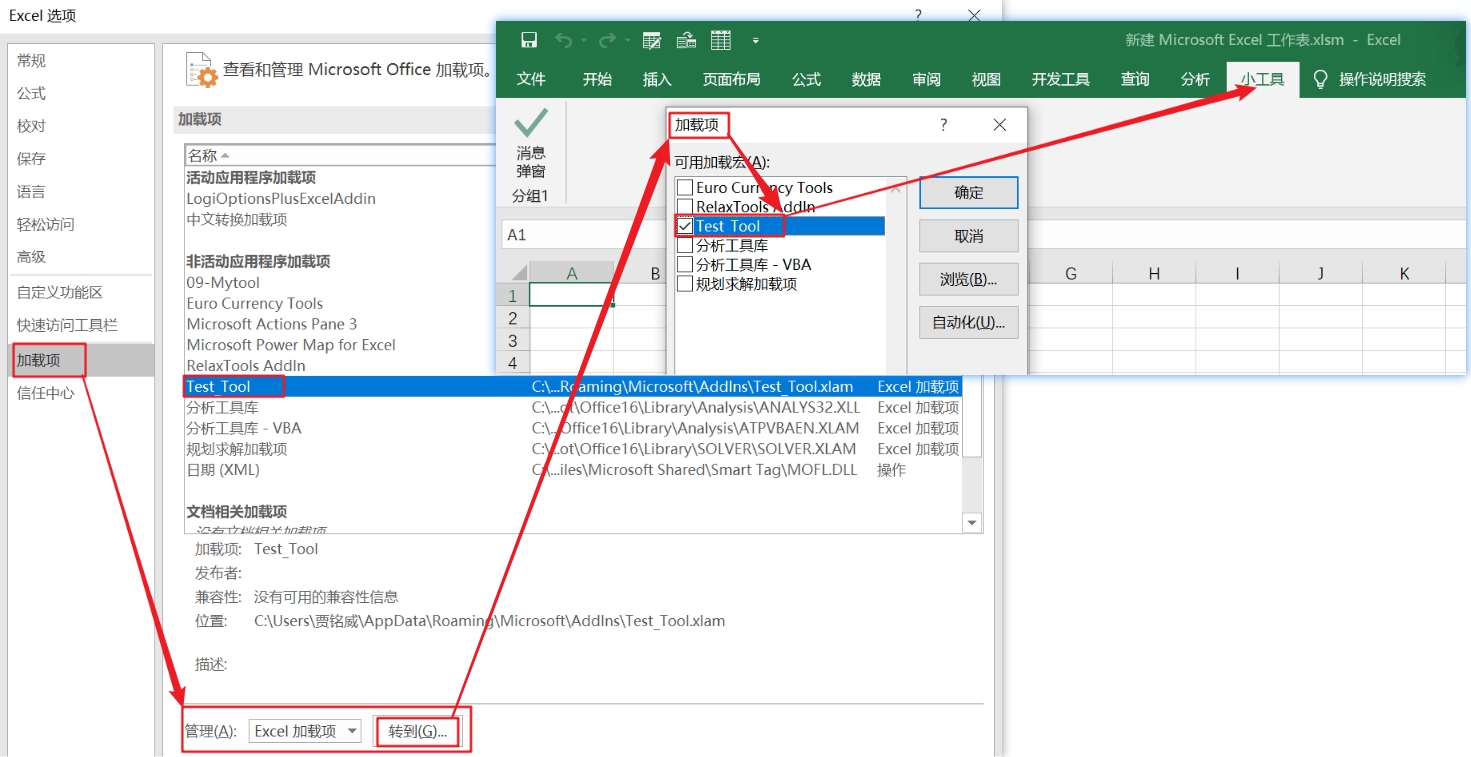Enable the 规划求解加载项 checkbox

(x=685, y=284)
